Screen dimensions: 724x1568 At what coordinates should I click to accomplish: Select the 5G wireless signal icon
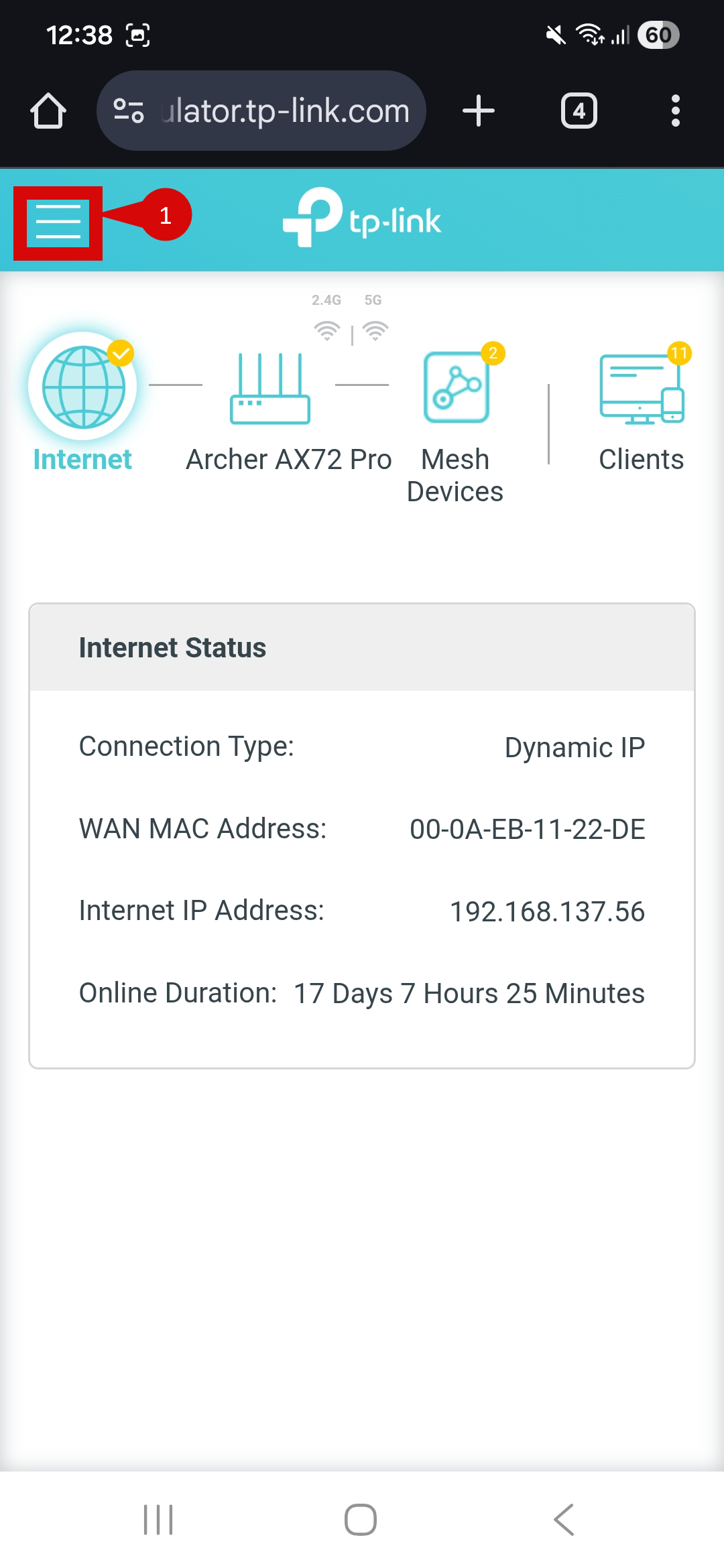tap(374, 330)
